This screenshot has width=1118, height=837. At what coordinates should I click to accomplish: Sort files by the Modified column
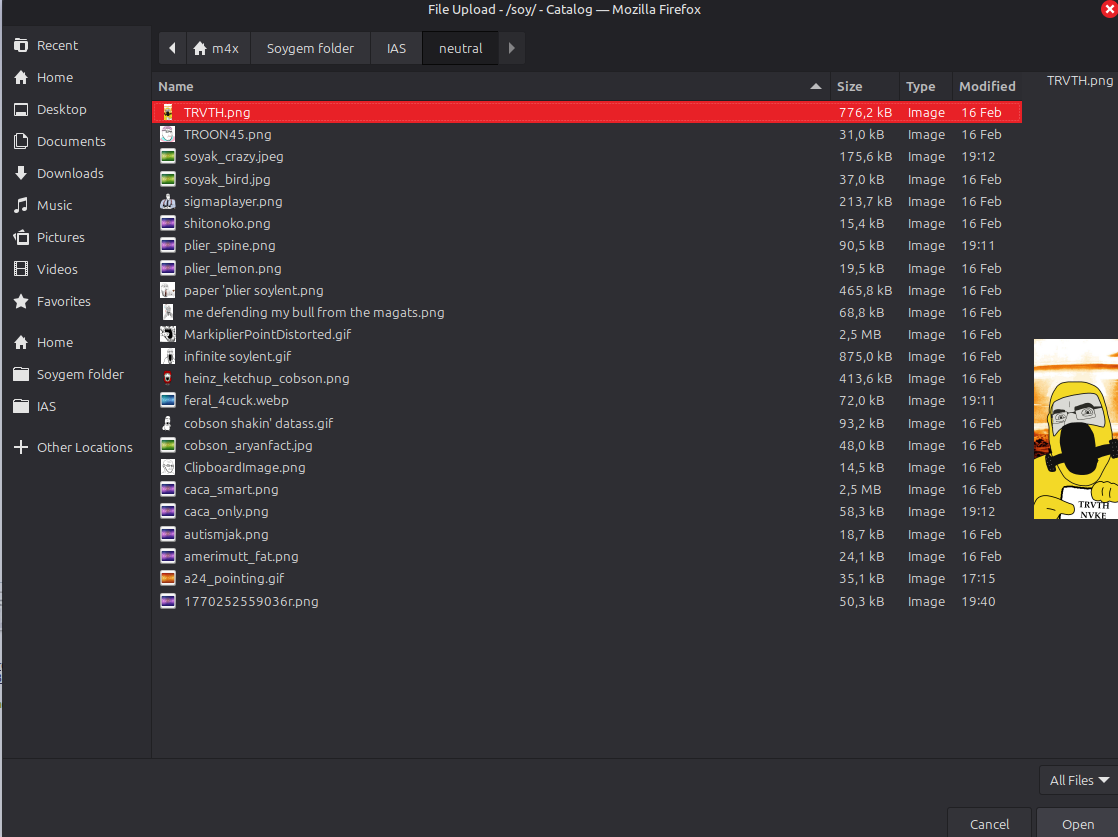click(986, 87)
